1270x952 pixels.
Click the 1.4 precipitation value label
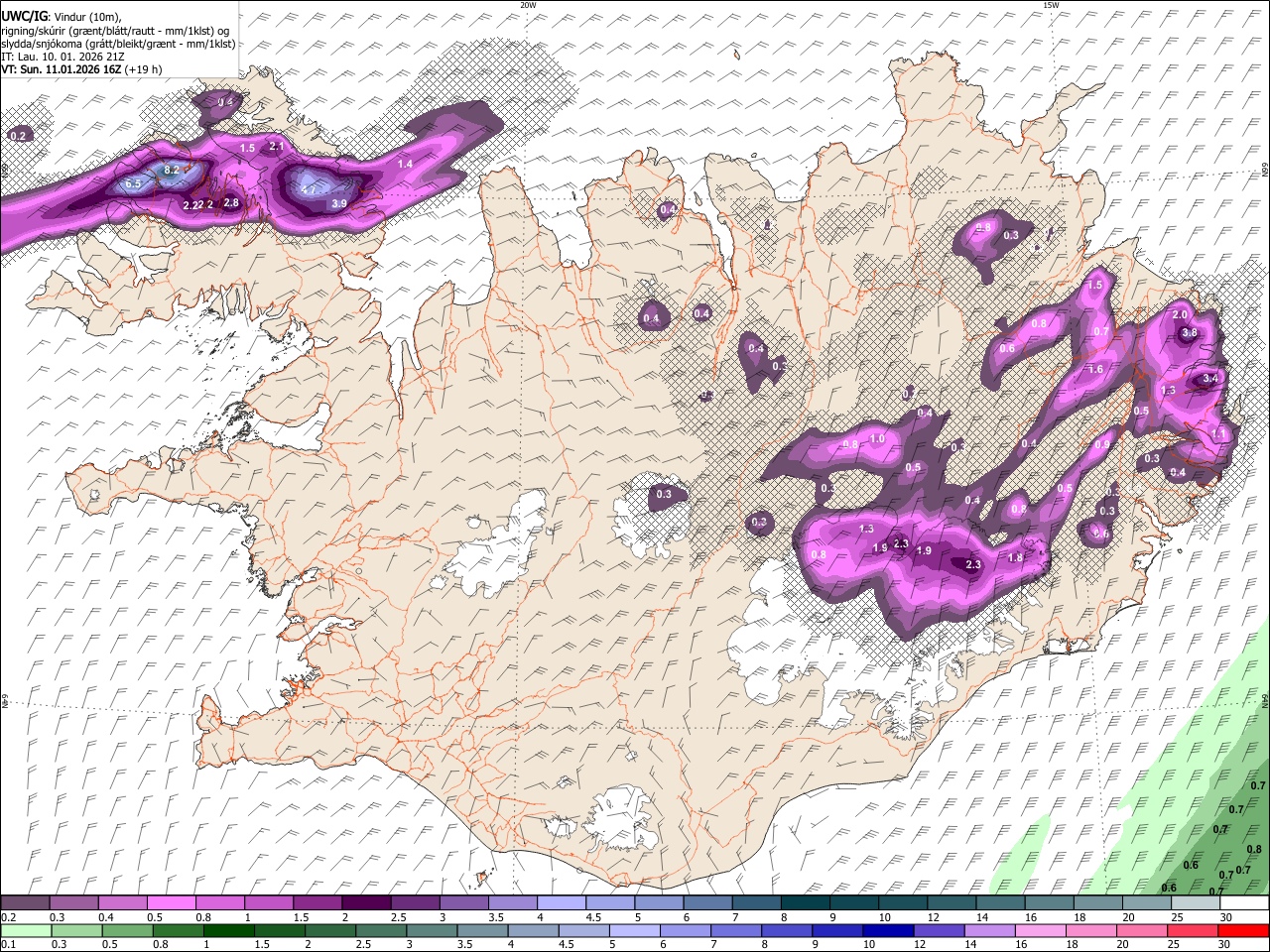[x=405, y=164]
